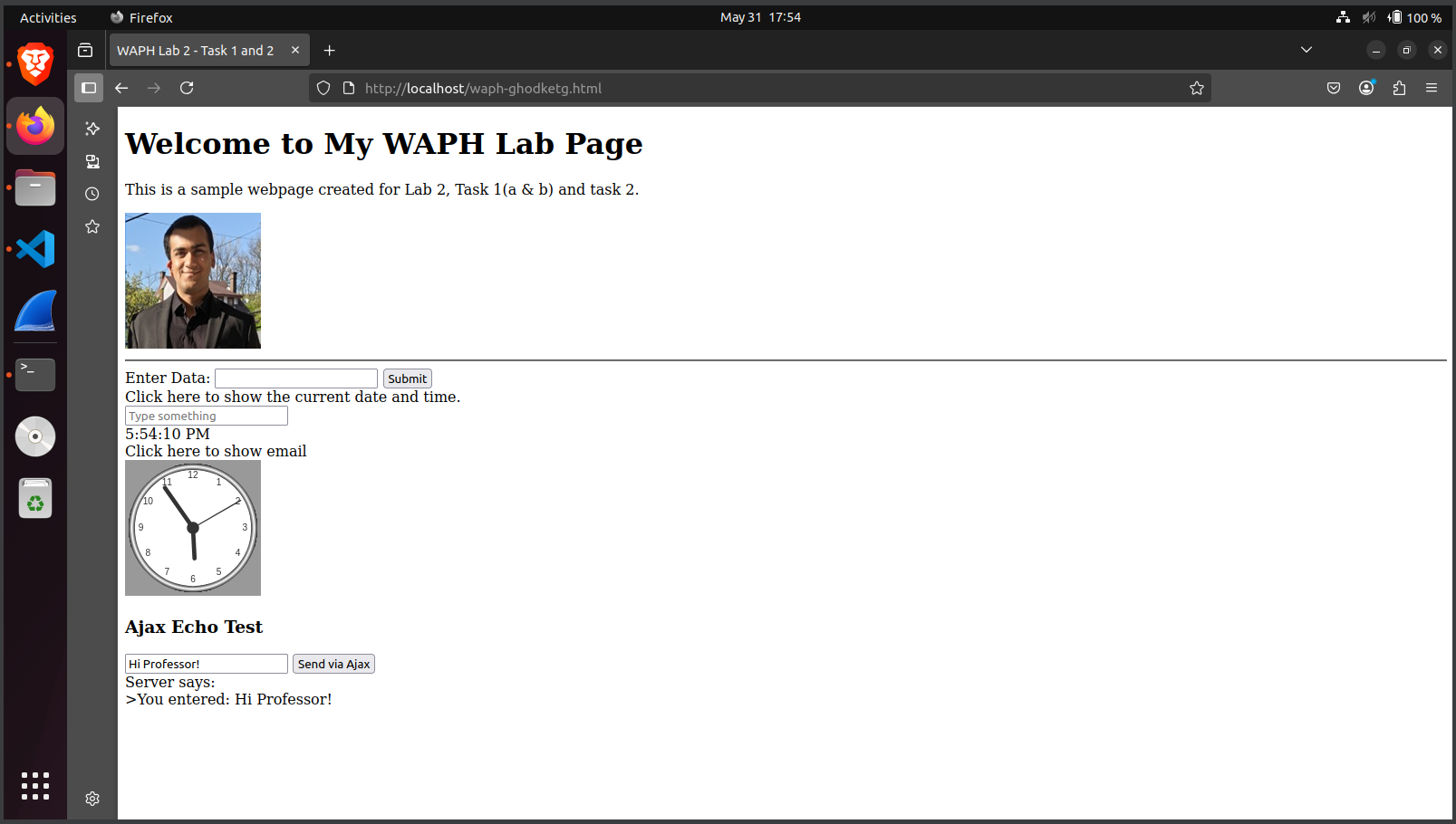Reload the current page
1456x824 pixels.
pyautogui.click(x=187, y=88)
